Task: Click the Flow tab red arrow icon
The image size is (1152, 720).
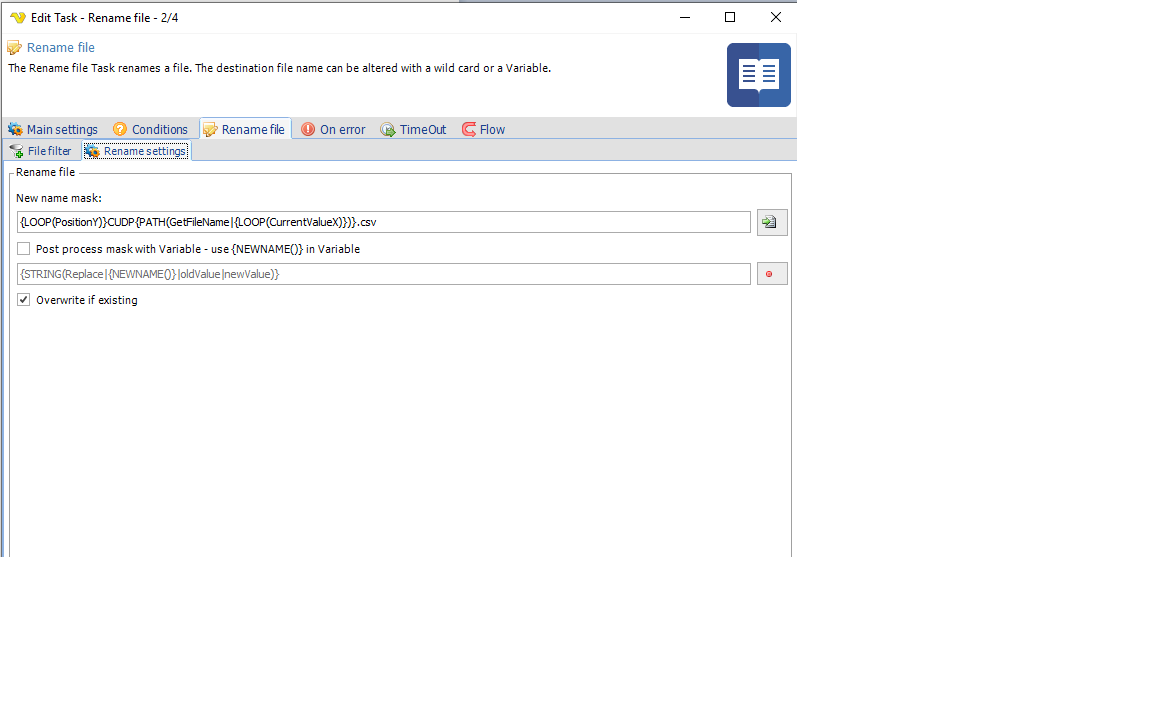Action: [469, 129]
